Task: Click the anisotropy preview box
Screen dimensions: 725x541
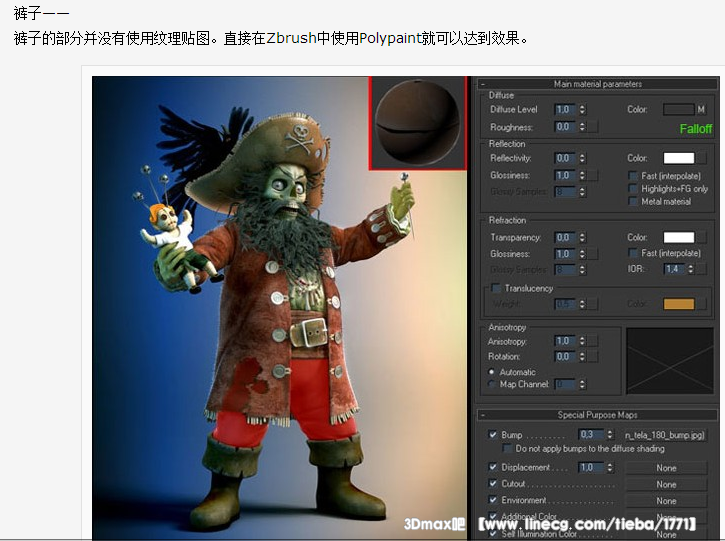Action: (670, 361)
